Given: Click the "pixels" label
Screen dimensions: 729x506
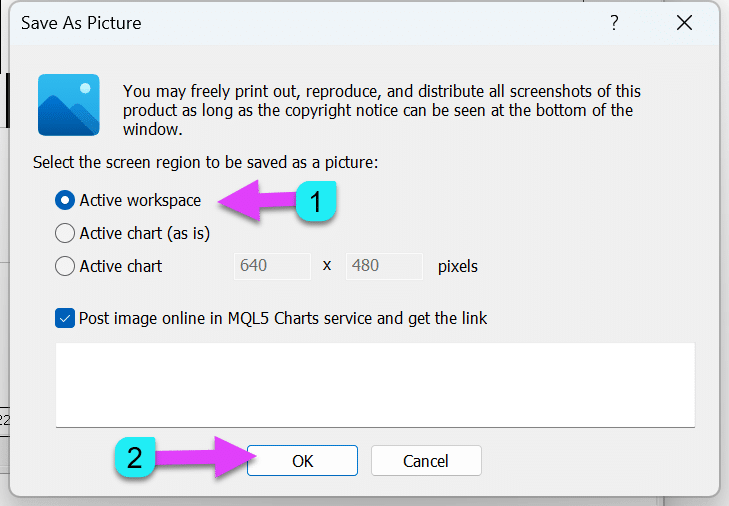Looking at the screenshot, I should pos(458,266).
